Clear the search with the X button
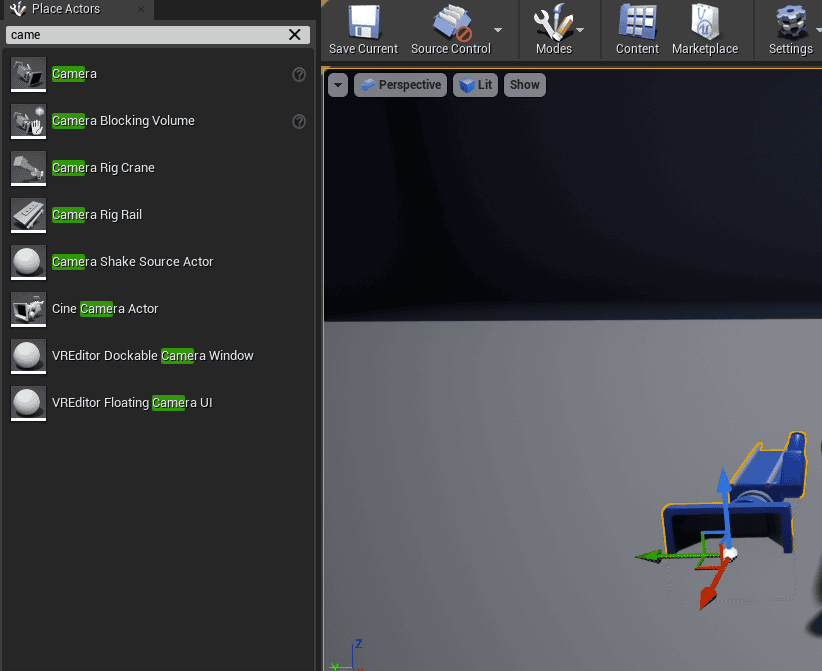822x671 pixels. pos(295,34)
